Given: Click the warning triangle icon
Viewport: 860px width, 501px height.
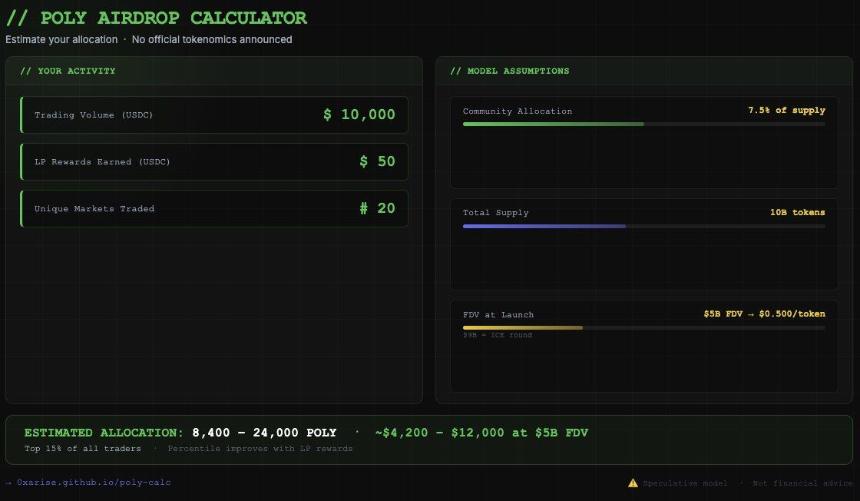Looking at the screenshot, I should [633, 483].
